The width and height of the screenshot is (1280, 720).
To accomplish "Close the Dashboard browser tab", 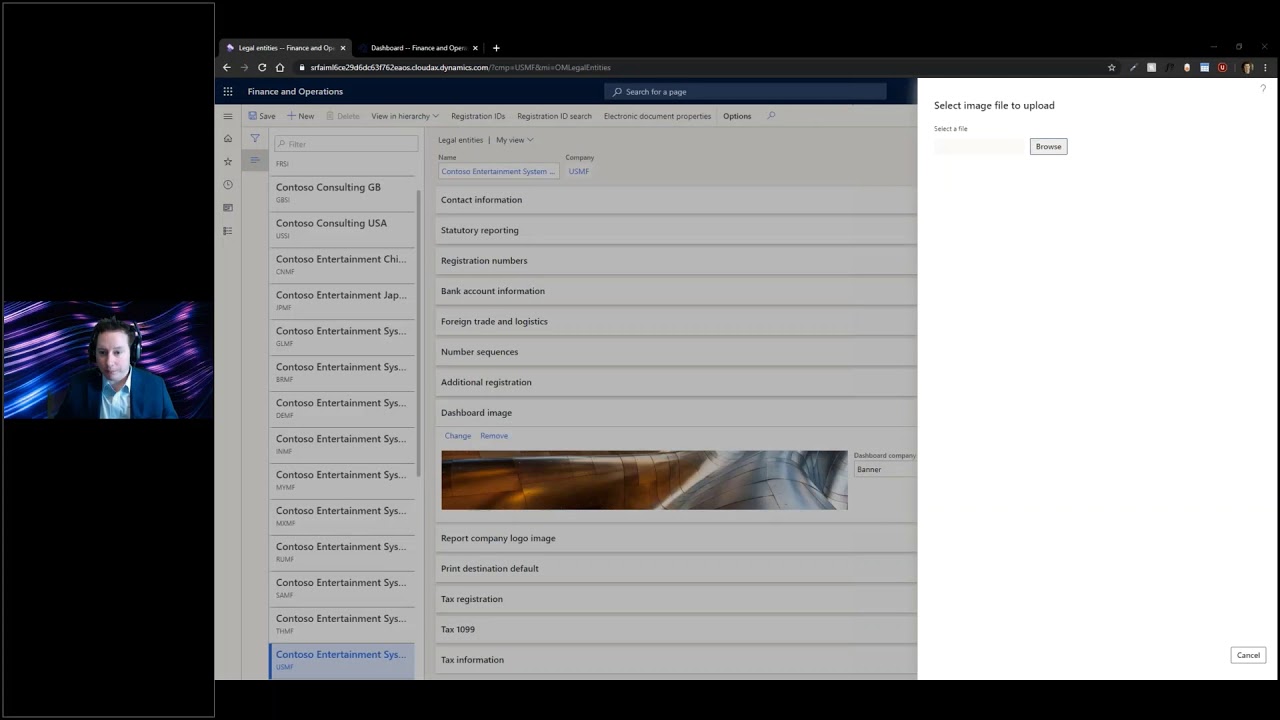I will coord(475,48).
